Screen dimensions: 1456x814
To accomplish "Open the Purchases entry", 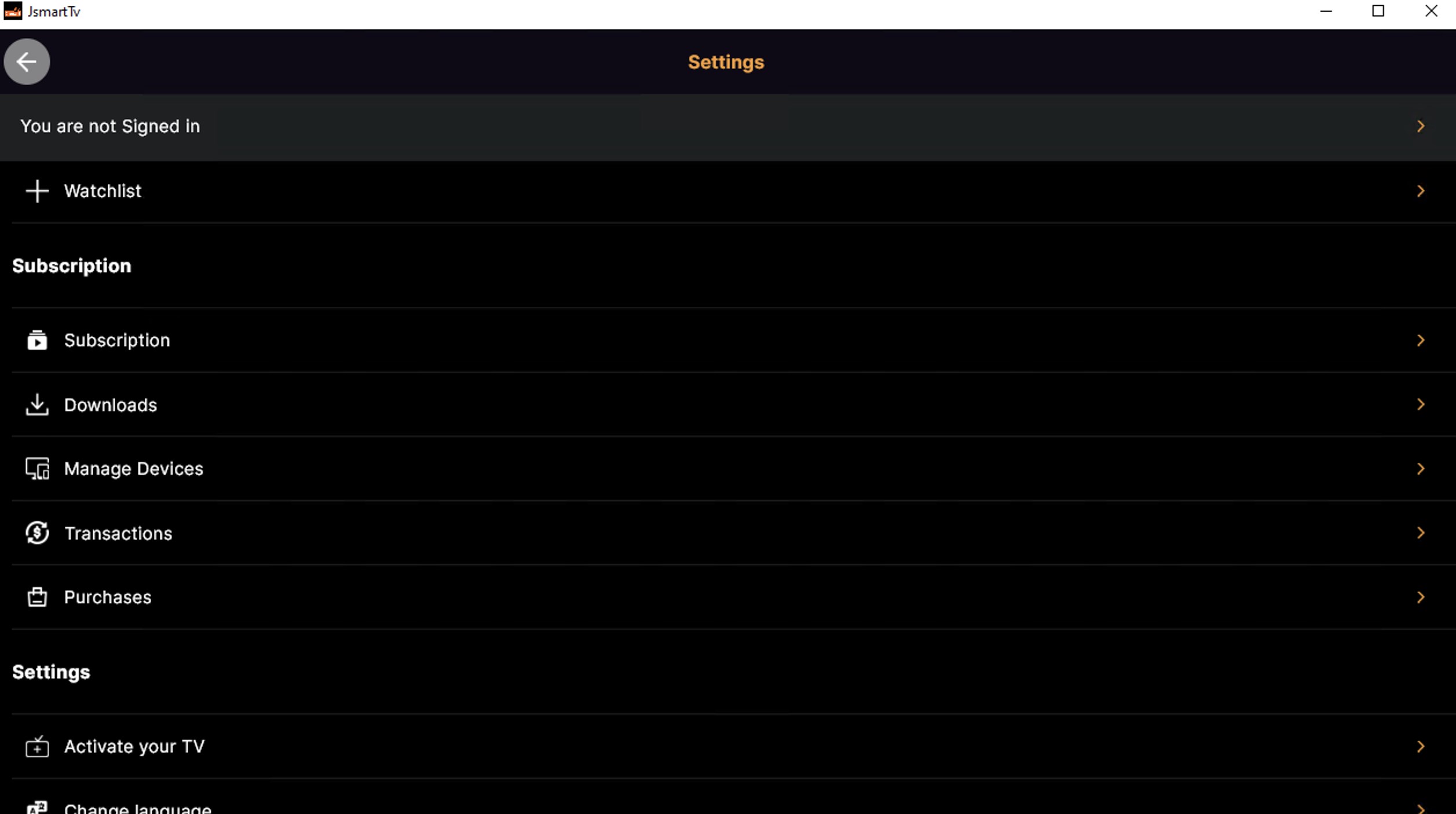I will [x=734, y=597].
